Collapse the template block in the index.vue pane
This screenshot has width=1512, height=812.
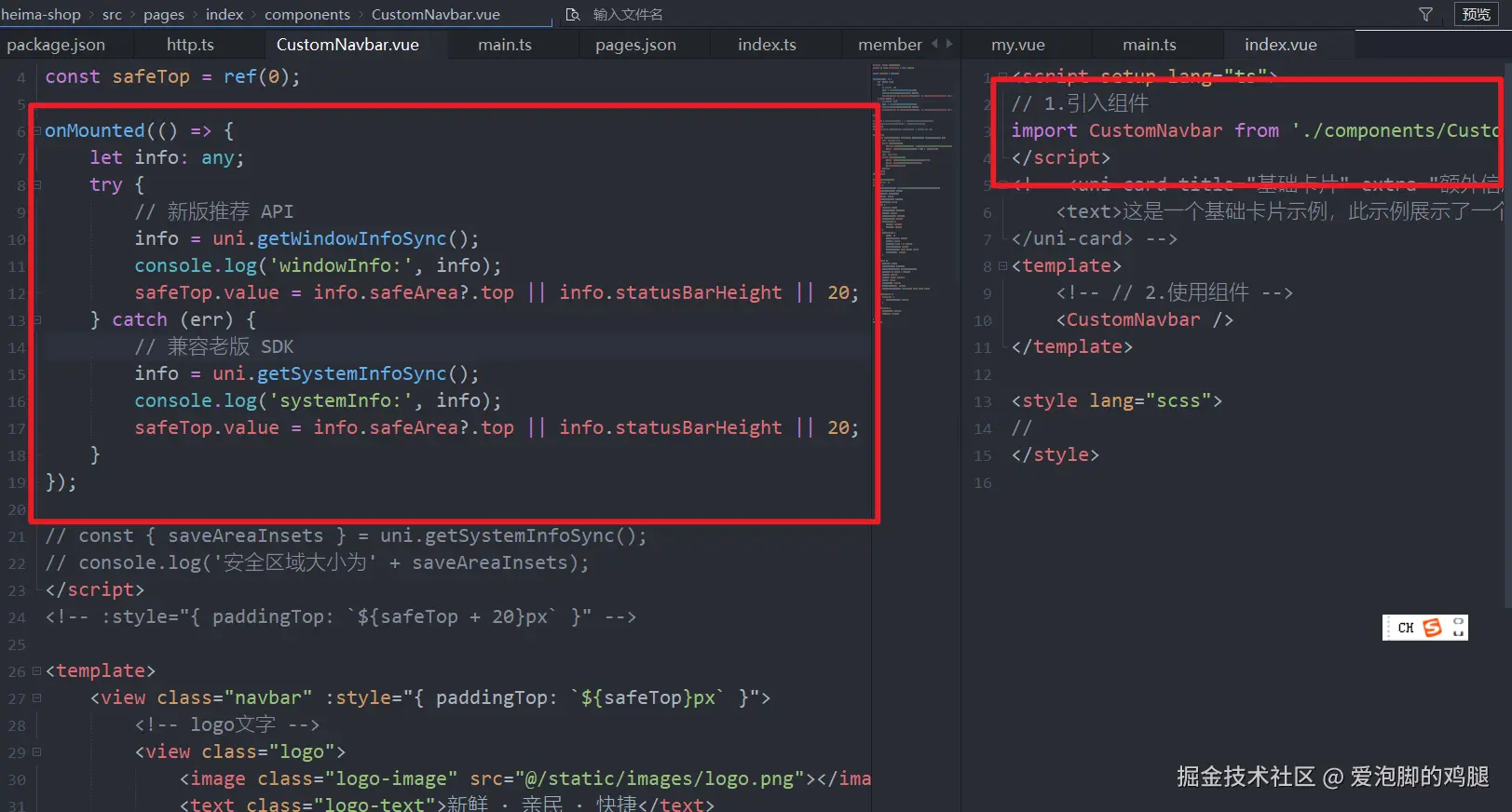click(1002, 266)
